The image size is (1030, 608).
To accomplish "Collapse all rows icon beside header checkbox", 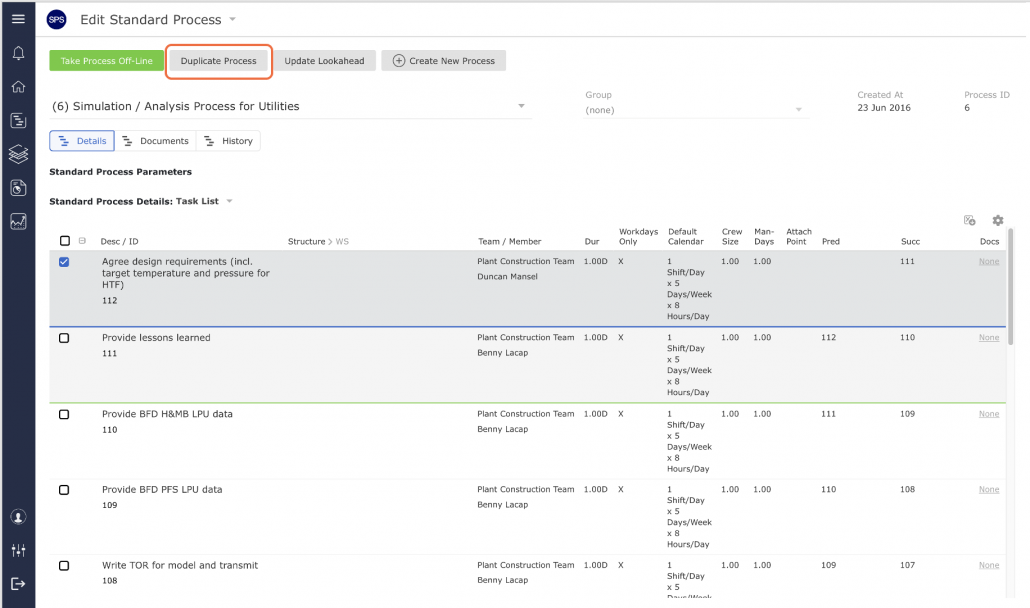I will tap(82, 241).
